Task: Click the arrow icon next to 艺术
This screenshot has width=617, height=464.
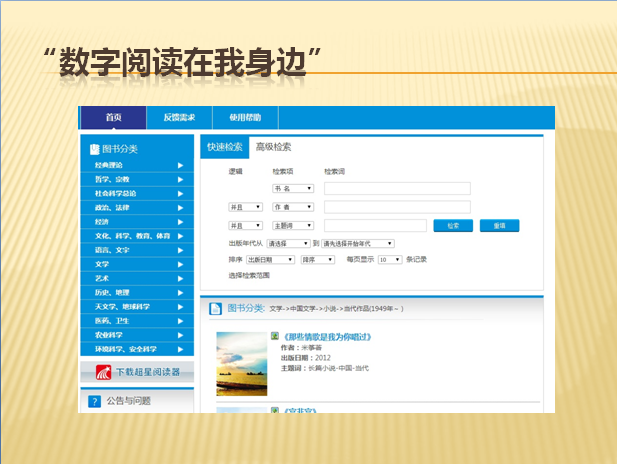Action: pos(181,278)
